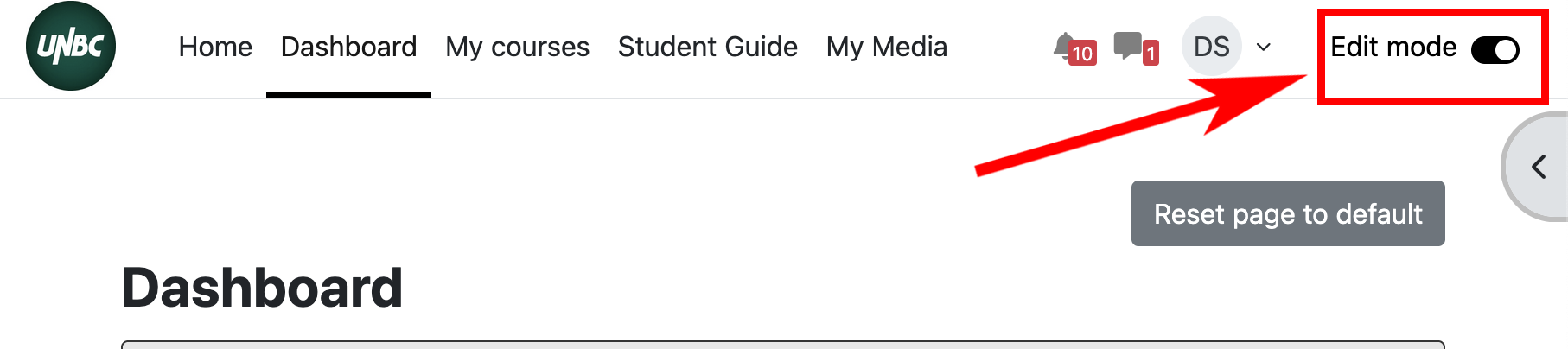The height and width of the screenshot is (349, 1568).
Task: Click the black underline beneath the Dashboard tab
Action: pos(348,95)
